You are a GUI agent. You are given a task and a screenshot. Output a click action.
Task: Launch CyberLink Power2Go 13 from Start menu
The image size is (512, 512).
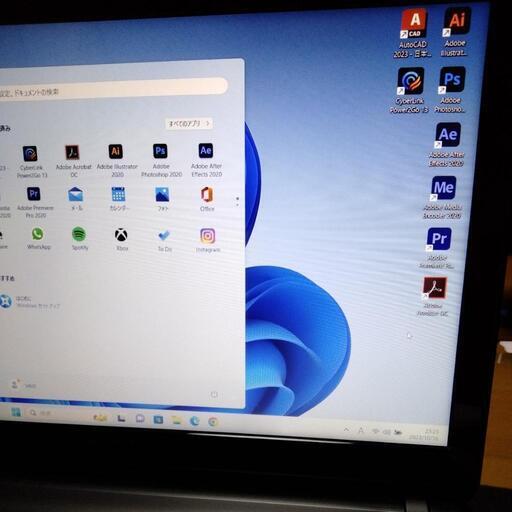[31, 161]
